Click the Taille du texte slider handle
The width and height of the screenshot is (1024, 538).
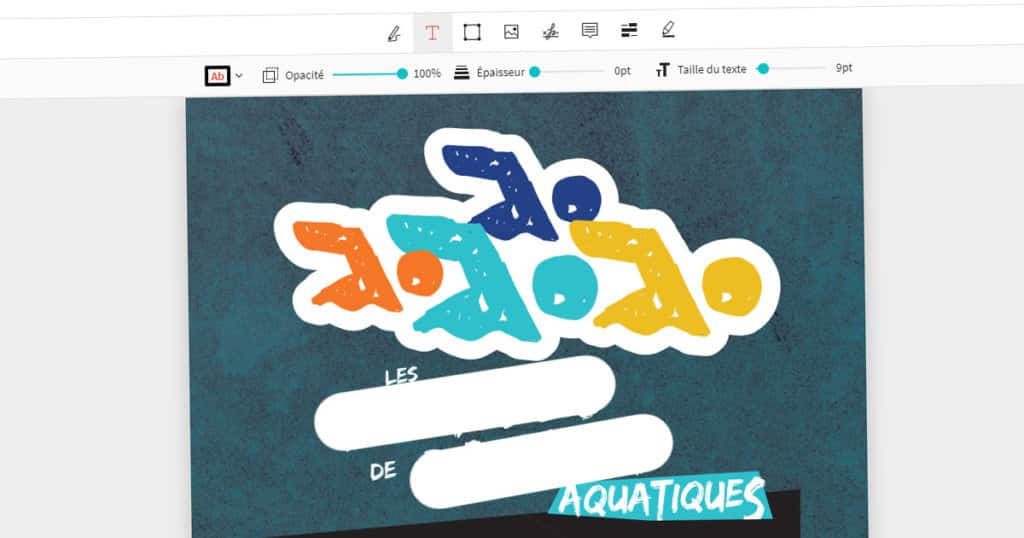tap(763, 69)
